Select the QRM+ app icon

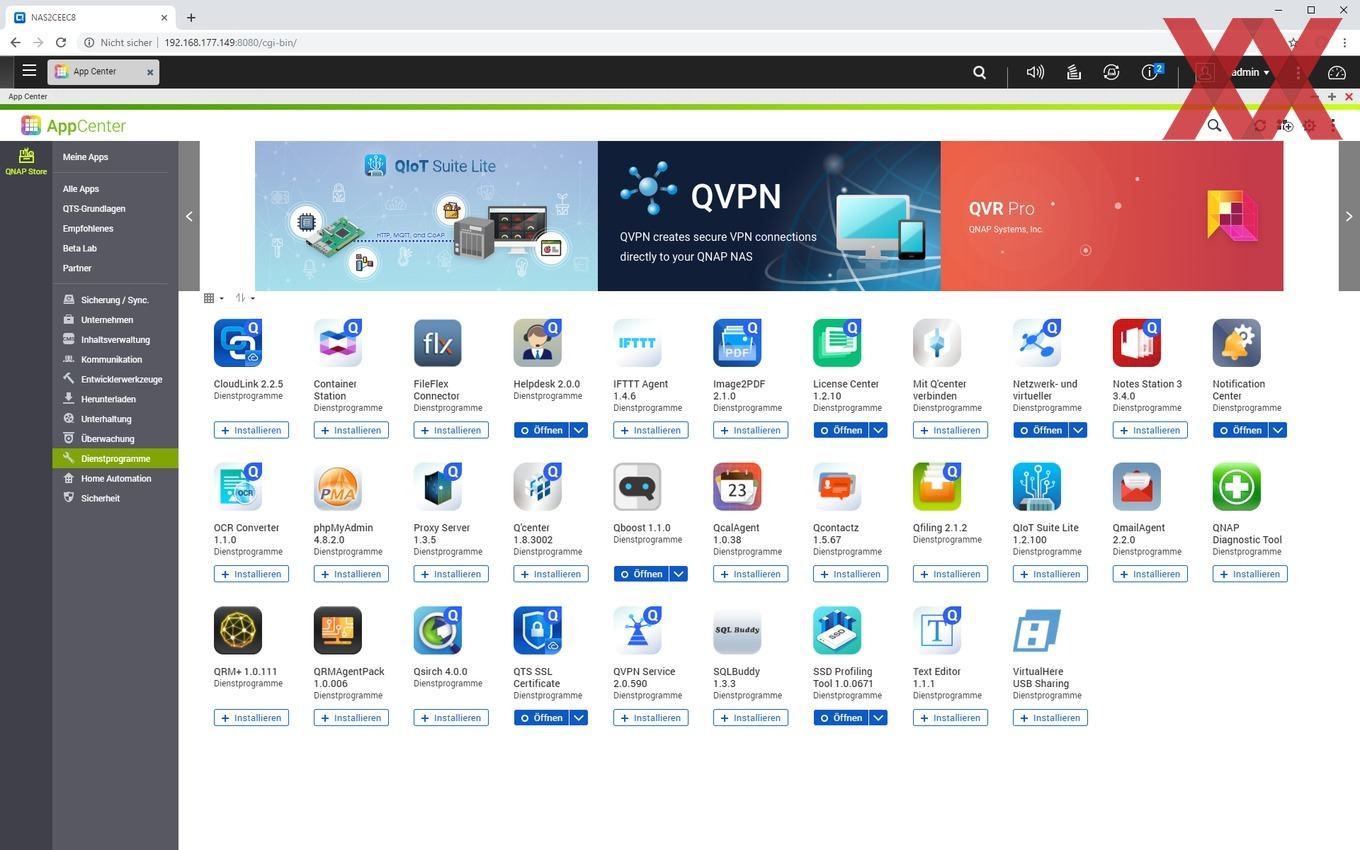[238, 631]
